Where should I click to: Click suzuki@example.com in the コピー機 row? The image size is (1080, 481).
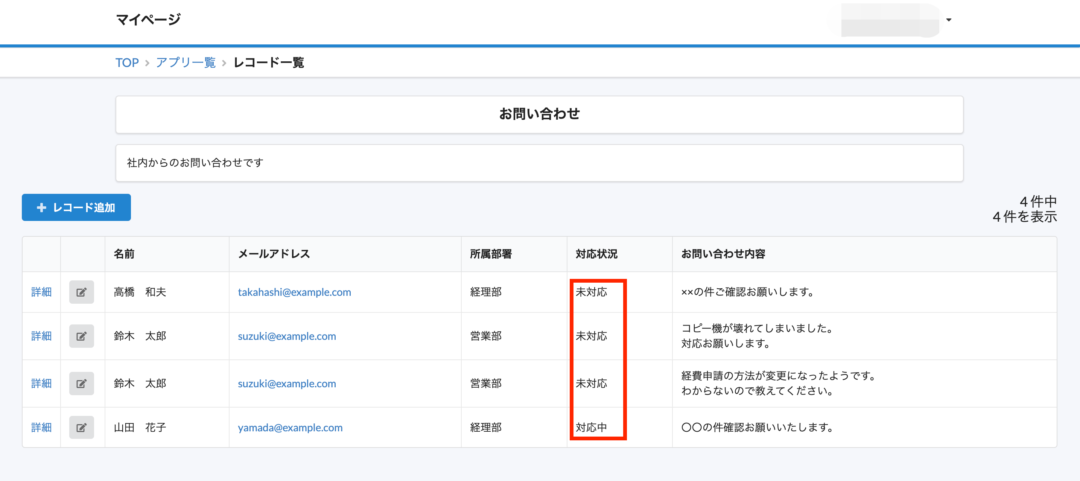click(286, 337)
